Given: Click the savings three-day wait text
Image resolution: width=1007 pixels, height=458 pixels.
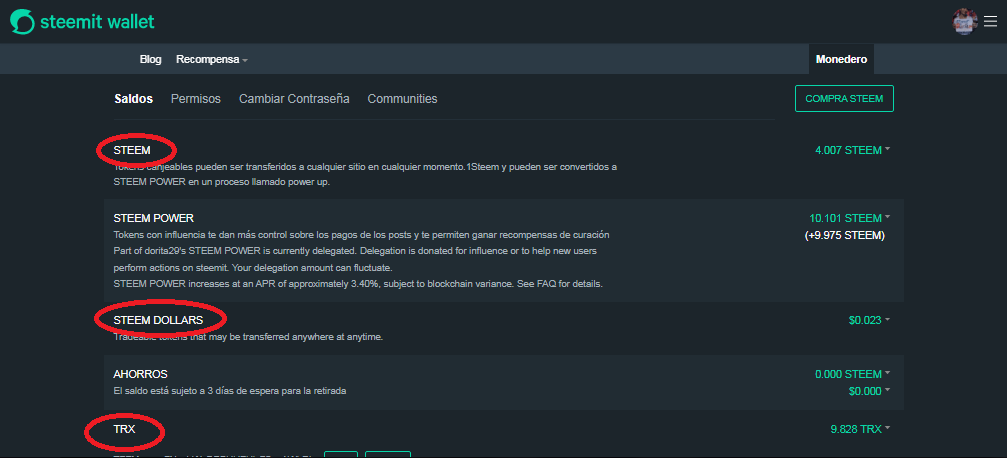Looking at the screenshot, I should point(231,391).
